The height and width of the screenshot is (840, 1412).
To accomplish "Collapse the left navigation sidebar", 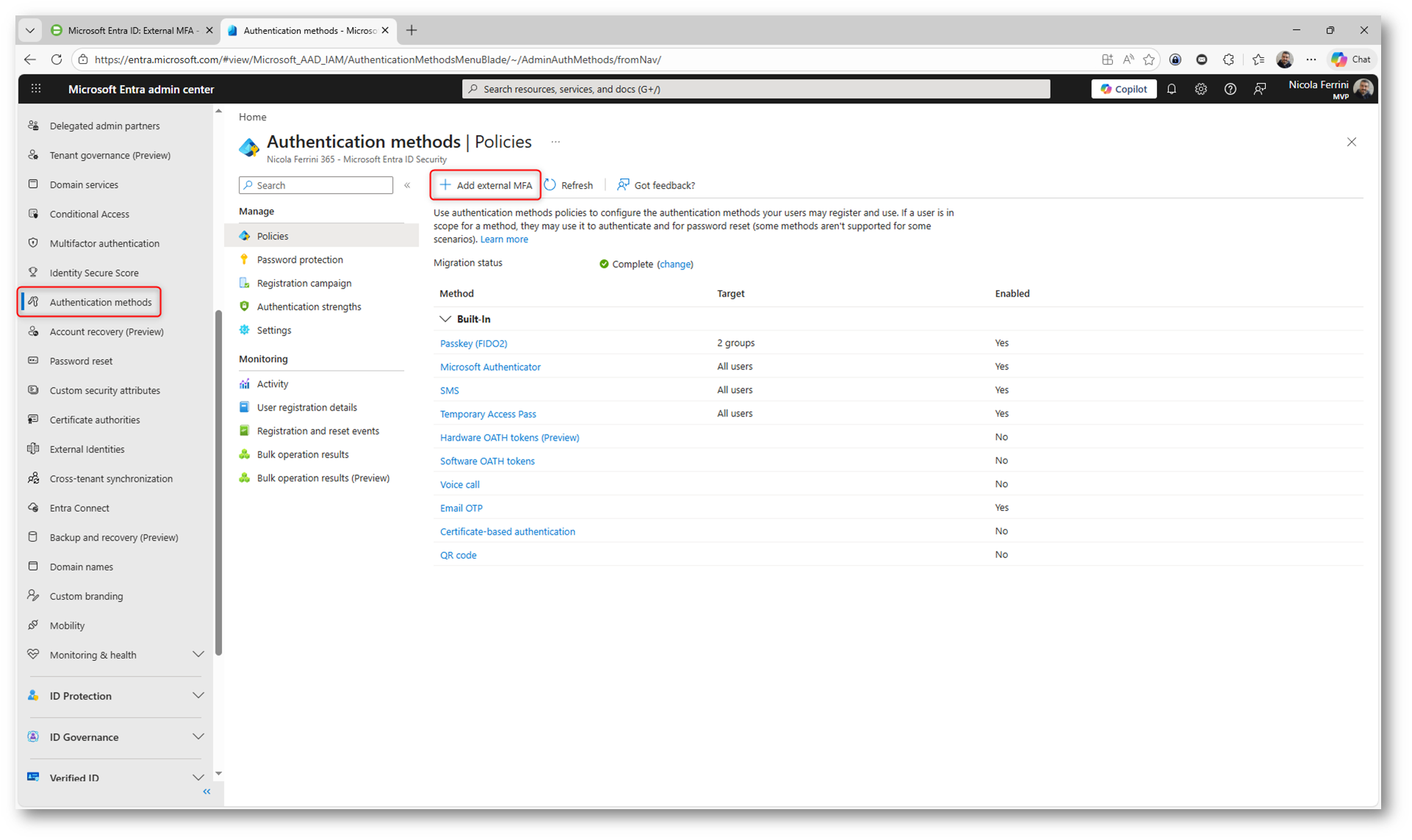I will pos(206,792).
